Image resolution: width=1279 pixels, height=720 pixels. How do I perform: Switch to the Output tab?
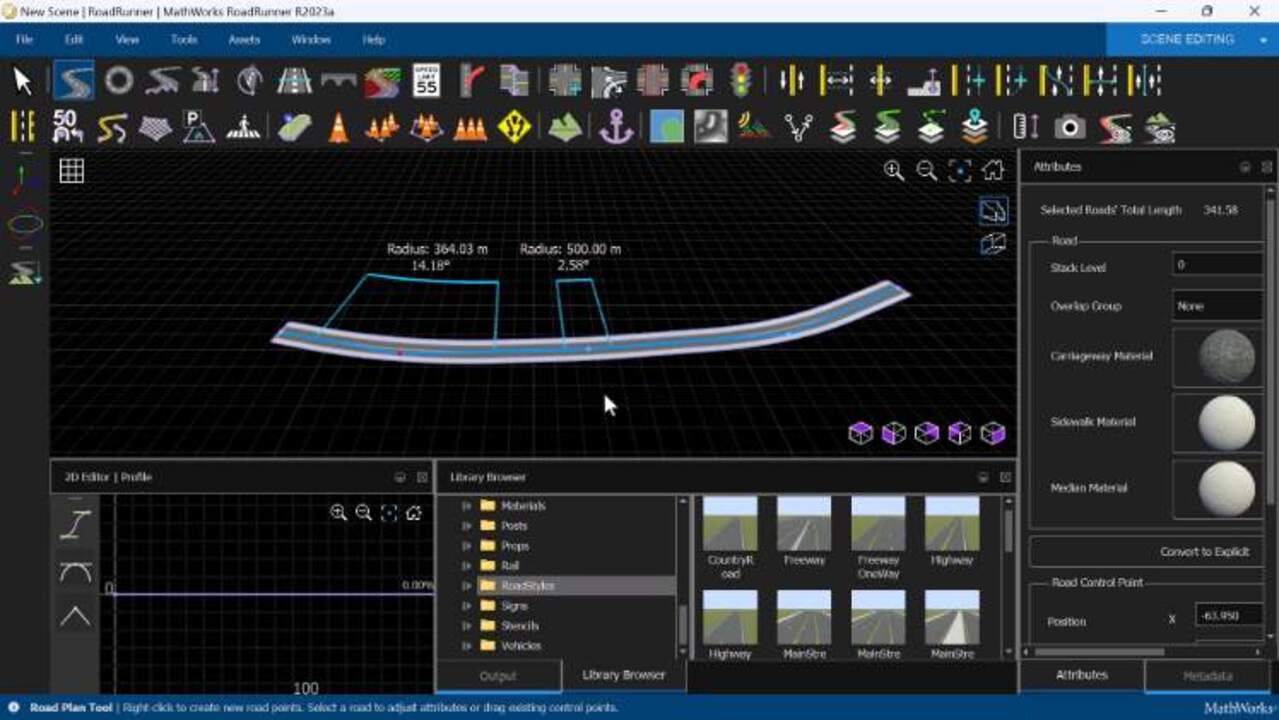pyautogui.click(x=498, y=676)
